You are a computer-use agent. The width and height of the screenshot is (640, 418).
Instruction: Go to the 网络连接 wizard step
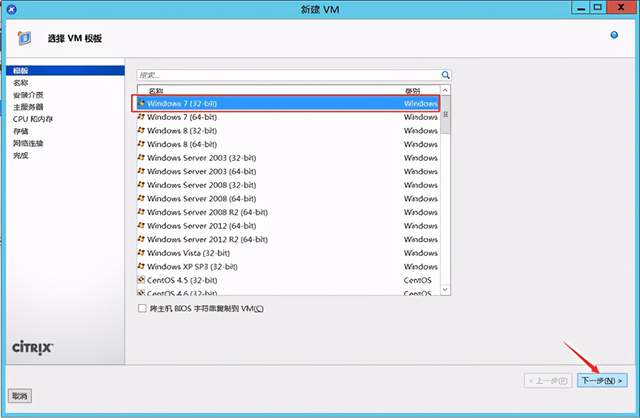[28, 143]
